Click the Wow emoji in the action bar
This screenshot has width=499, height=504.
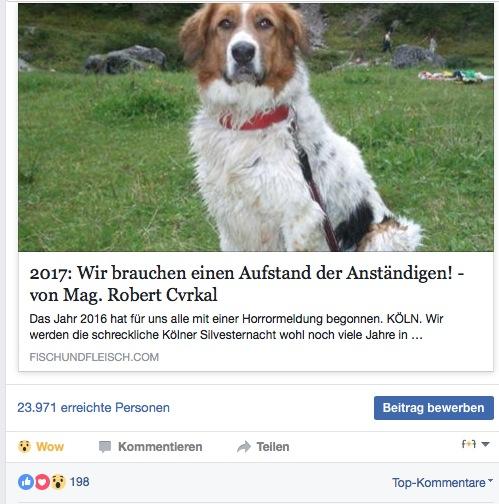tap(25, 446)
